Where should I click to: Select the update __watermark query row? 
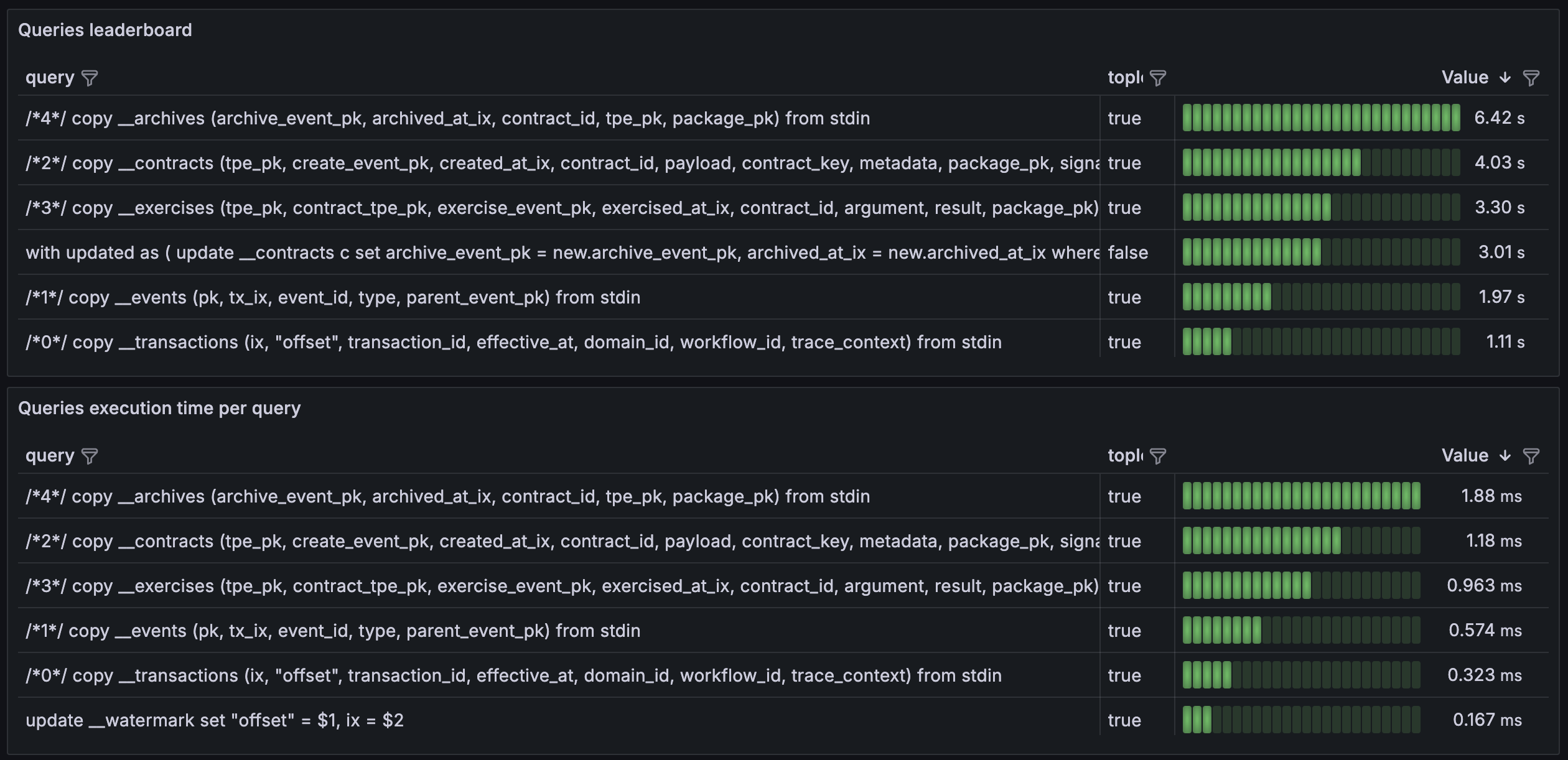coord(215,720)
